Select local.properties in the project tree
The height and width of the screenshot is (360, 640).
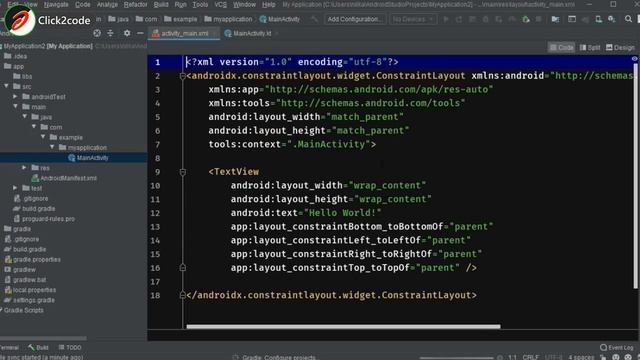tap(34, 290)
